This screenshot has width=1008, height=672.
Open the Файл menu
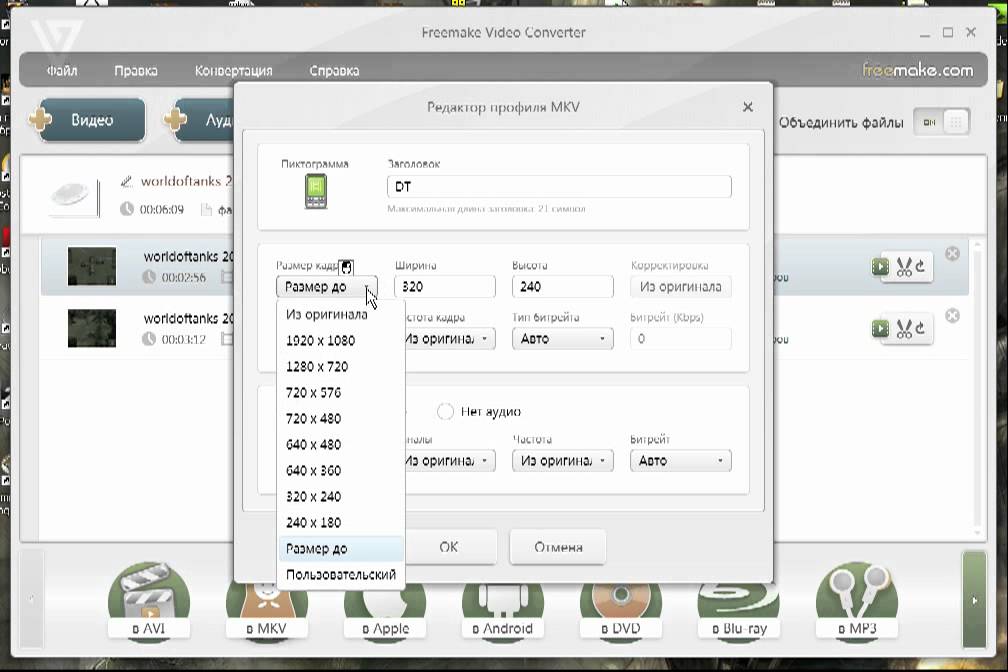(x=62, y=71)
